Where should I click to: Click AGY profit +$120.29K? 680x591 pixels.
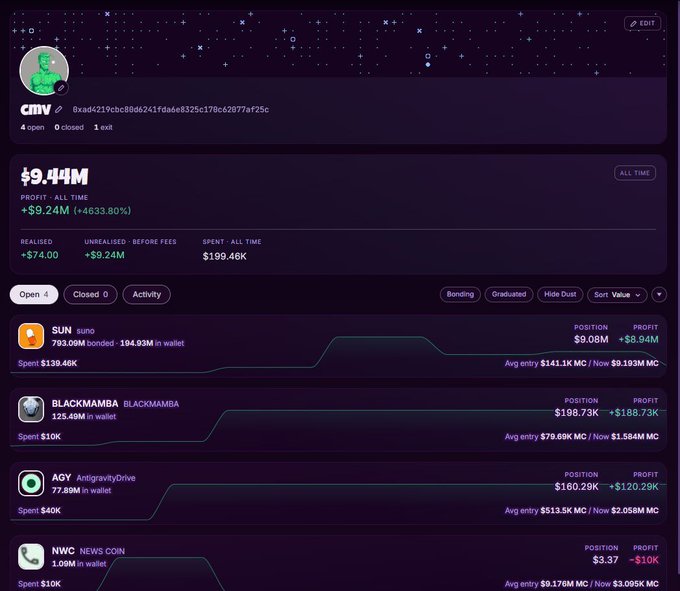[x=634, y=487]
